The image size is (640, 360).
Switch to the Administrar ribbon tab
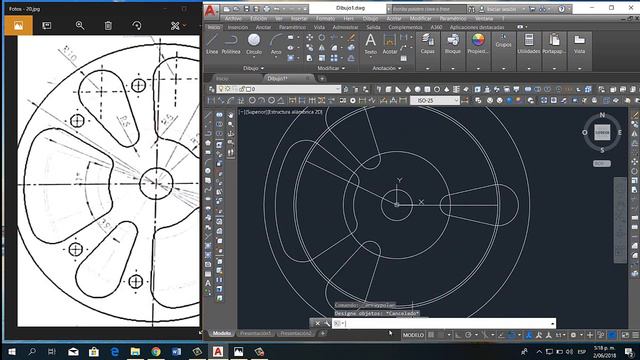(x=345, y=27)
